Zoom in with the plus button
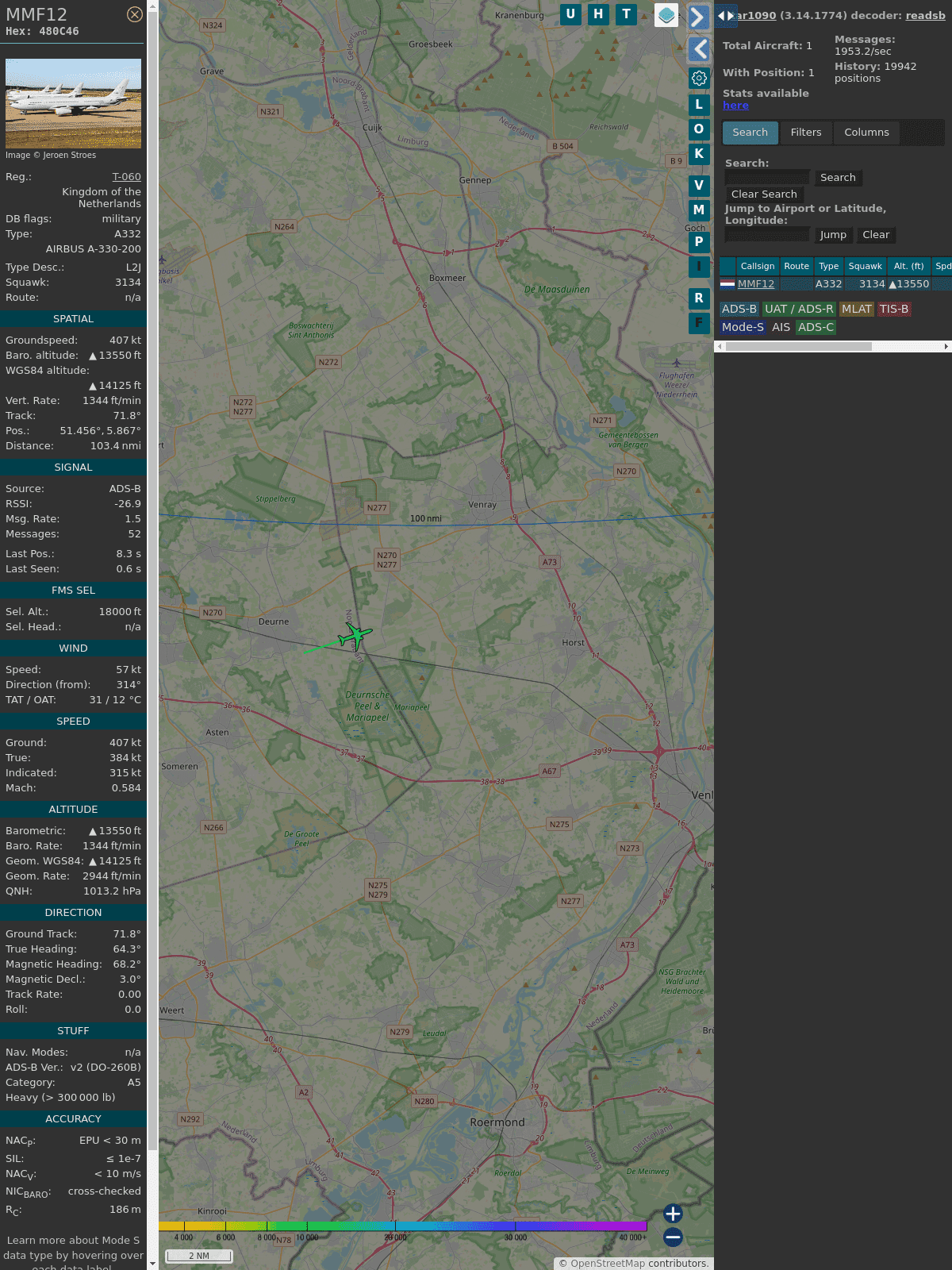This screenshot has width=952, height=1270. (x=673, y=1214)
